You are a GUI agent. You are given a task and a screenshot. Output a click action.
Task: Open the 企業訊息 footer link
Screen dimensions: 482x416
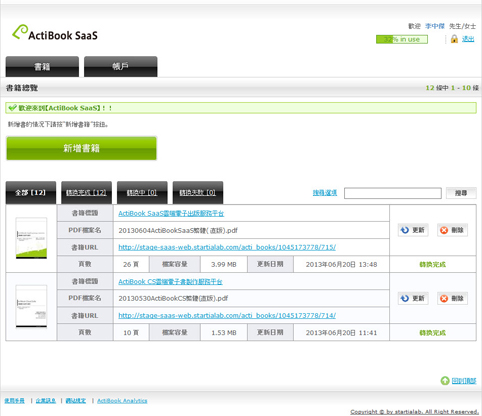[x=46, y=401]
